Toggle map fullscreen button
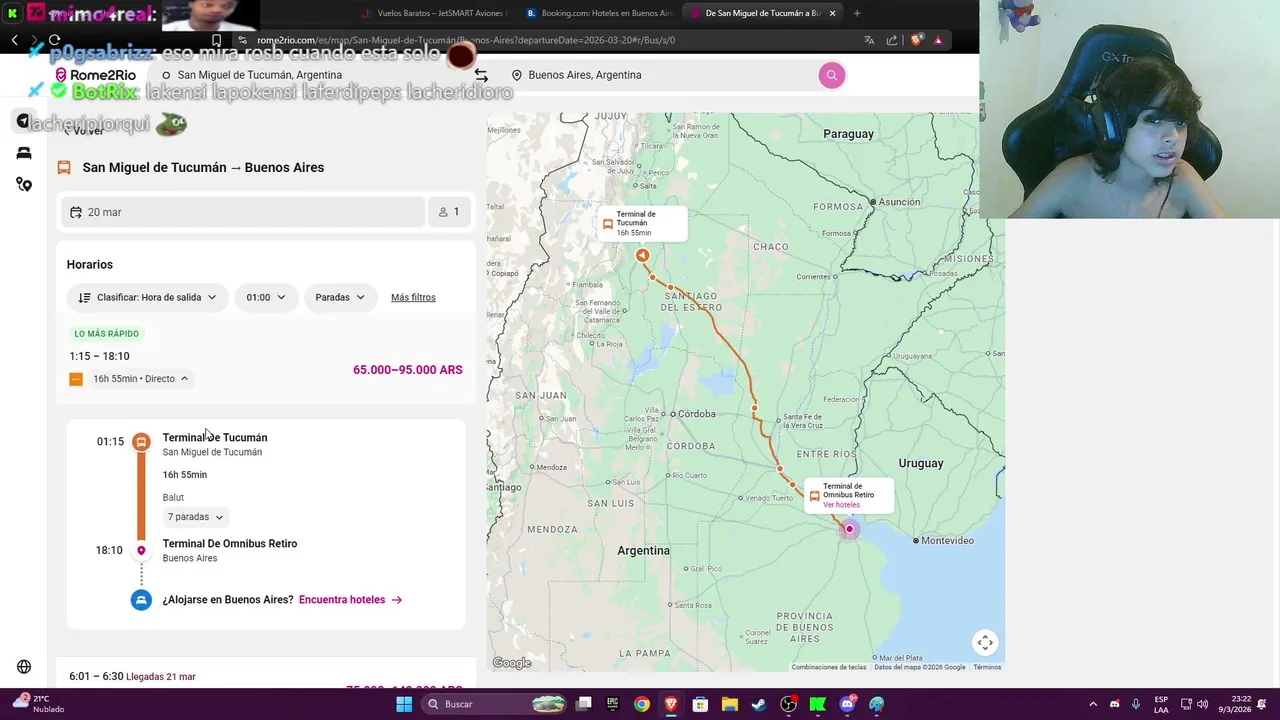 coord(985,643)
